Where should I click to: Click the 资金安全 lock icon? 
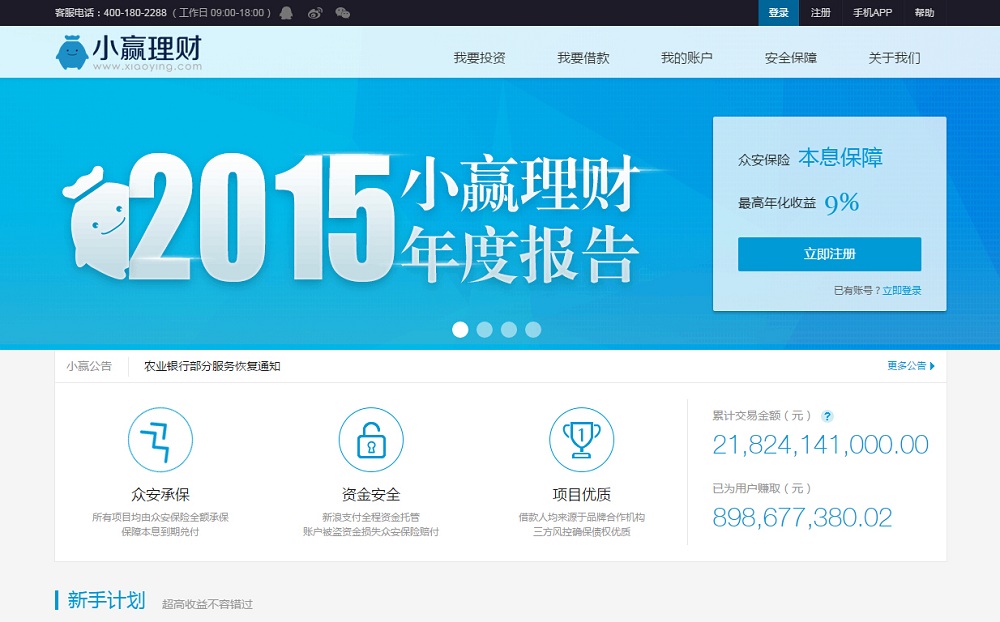point(371,440)
